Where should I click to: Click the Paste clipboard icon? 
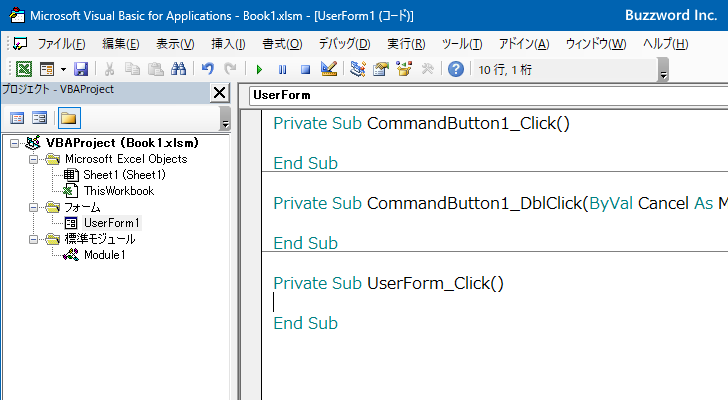coord(156,69)
